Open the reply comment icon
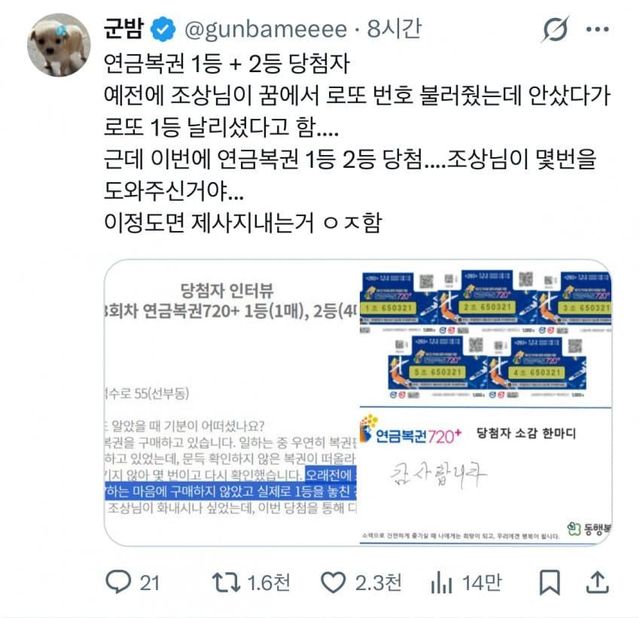640x618 pixels. pos(118,582)
